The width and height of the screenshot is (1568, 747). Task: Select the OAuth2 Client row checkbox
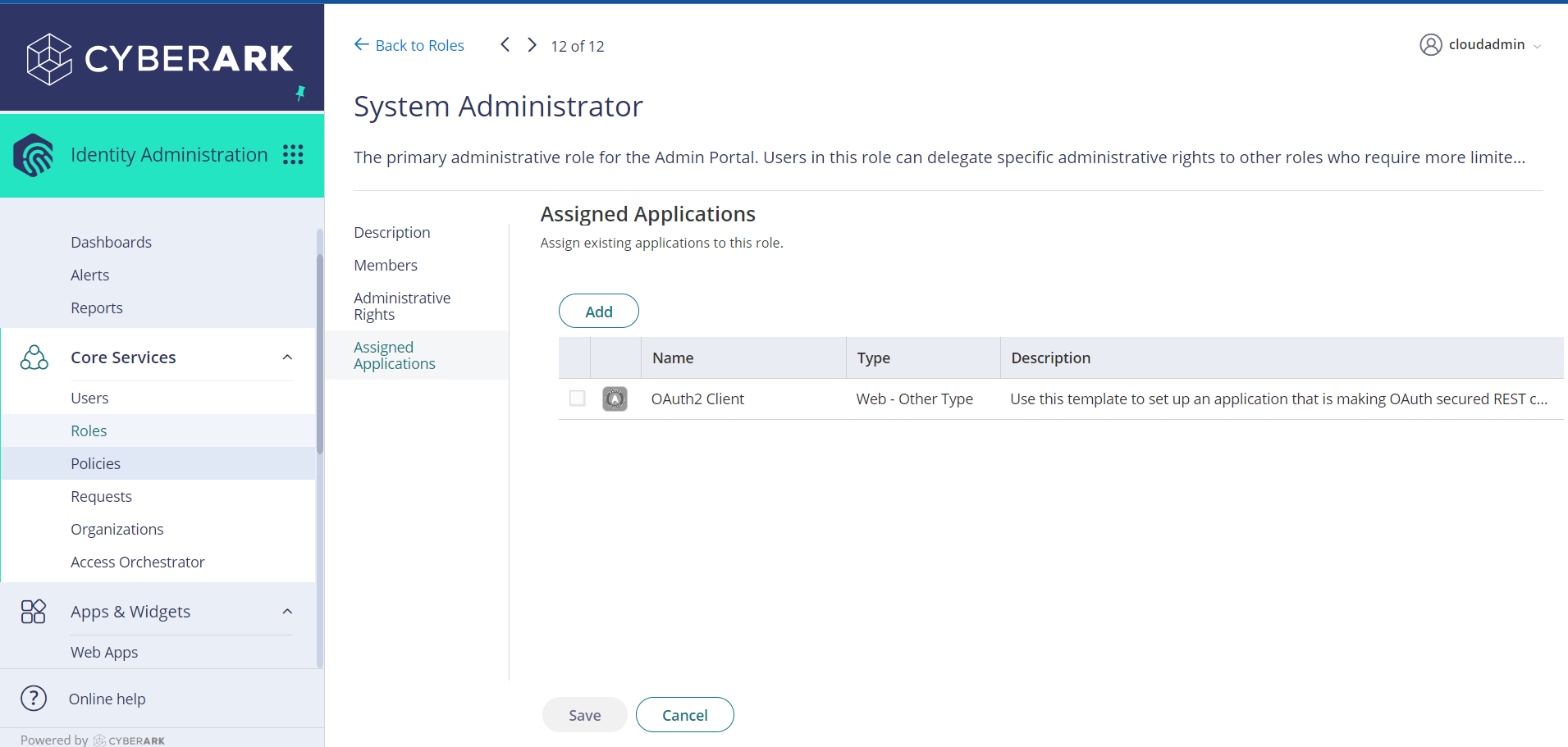[x=577, y=398]
